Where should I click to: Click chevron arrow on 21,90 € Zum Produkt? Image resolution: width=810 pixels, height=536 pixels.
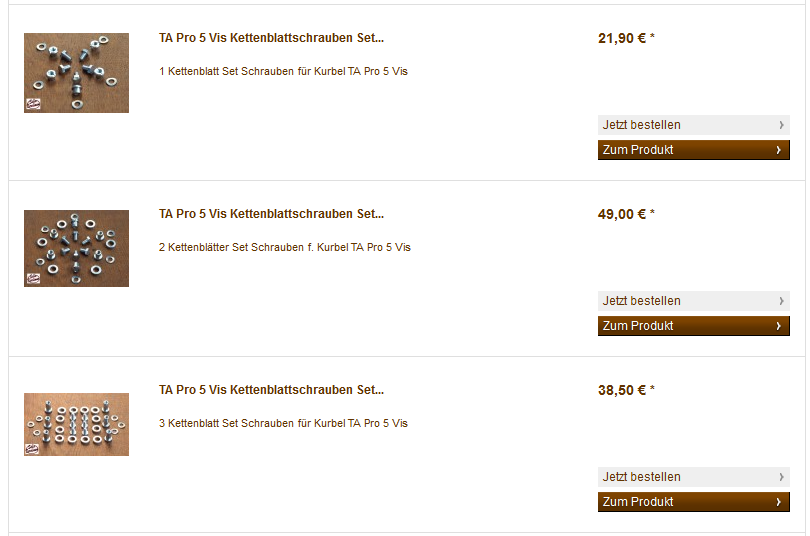click(778, 150)
